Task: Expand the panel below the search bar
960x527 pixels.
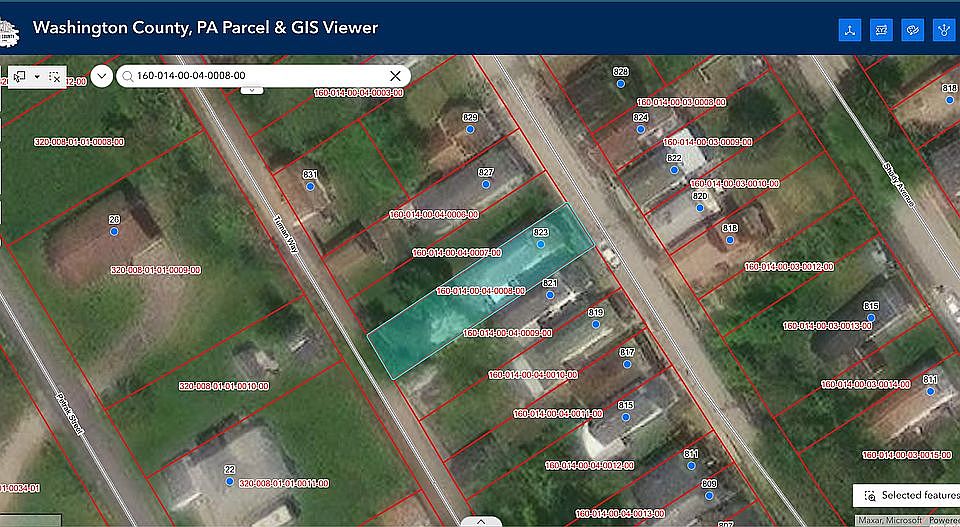Action: tap(251, 90)
